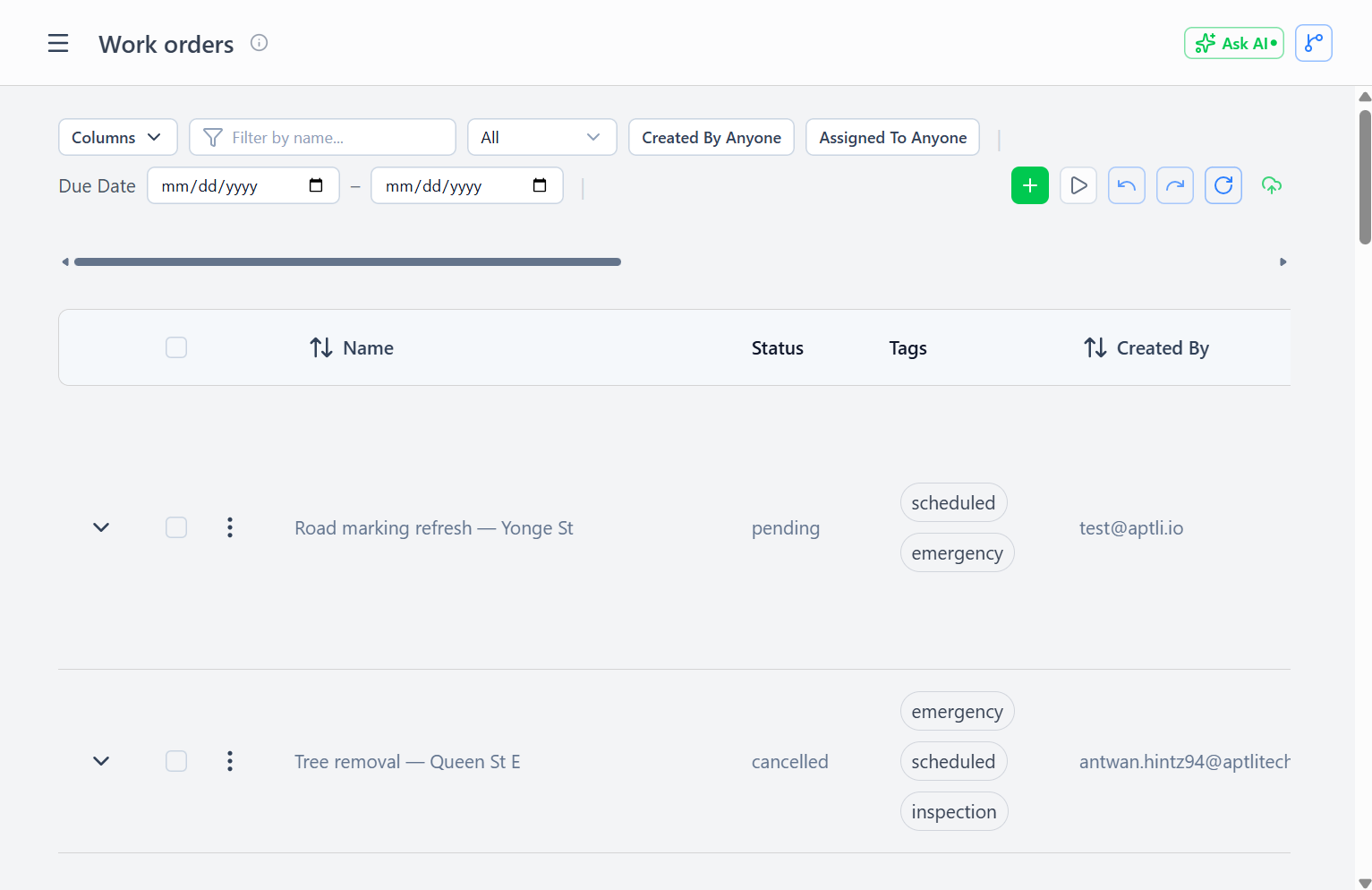Image resolution: width=1372 pixels, height=890 pixels.
Task: Click the vertical scrollbar up arrow
Action: pos(1365,97)
